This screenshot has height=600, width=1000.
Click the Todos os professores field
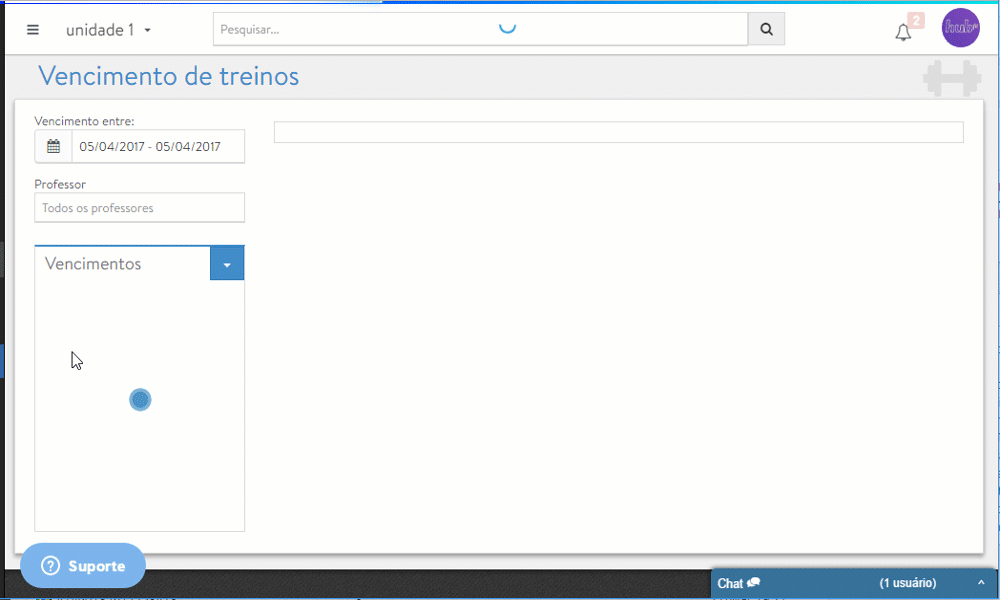[139, 207]
